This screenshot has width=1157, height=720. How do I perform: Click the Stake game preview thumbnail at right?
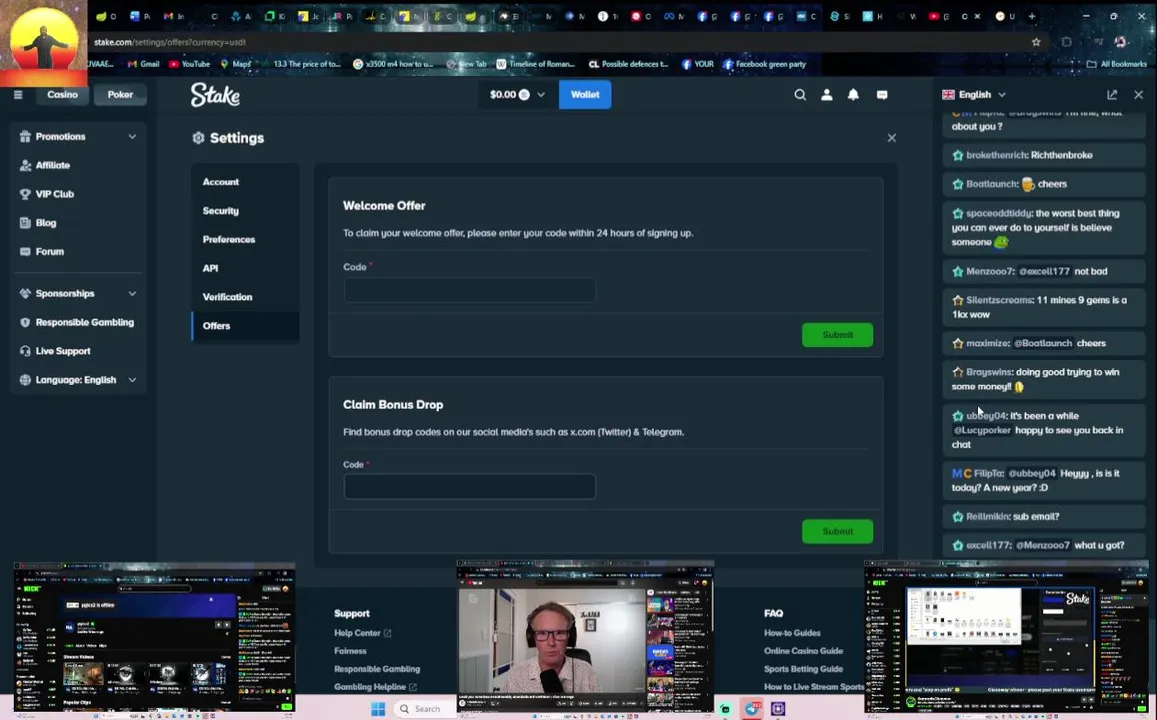coord(1006,638)
